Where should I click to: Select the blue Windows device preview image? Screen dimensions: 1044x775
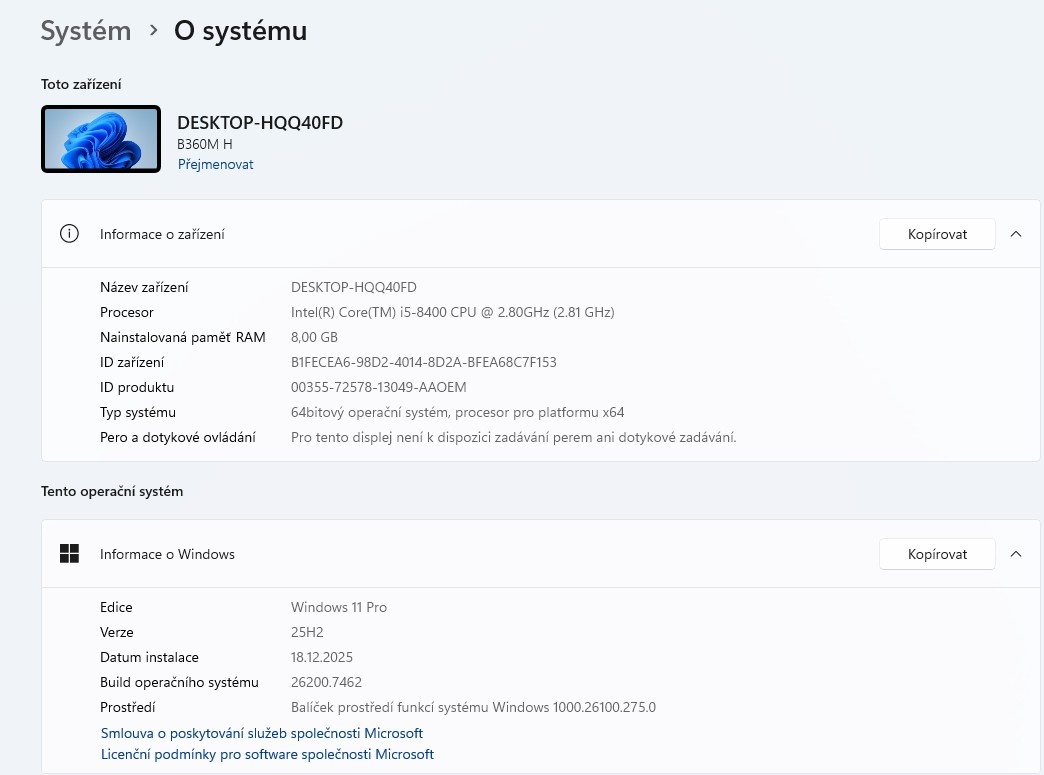[x=100, y=138]
